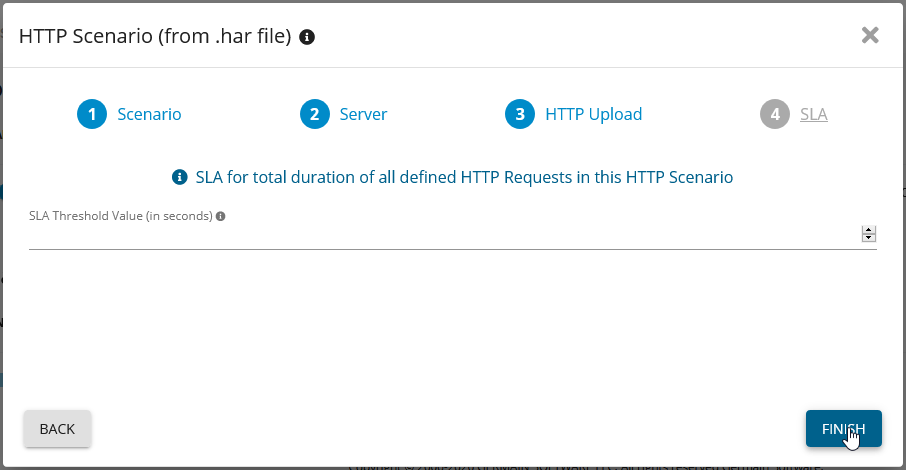The height and width of the screenshot is (470, 906).
Task: Close the HTTP Scenario dialog
Action: (x=870, y=36)
